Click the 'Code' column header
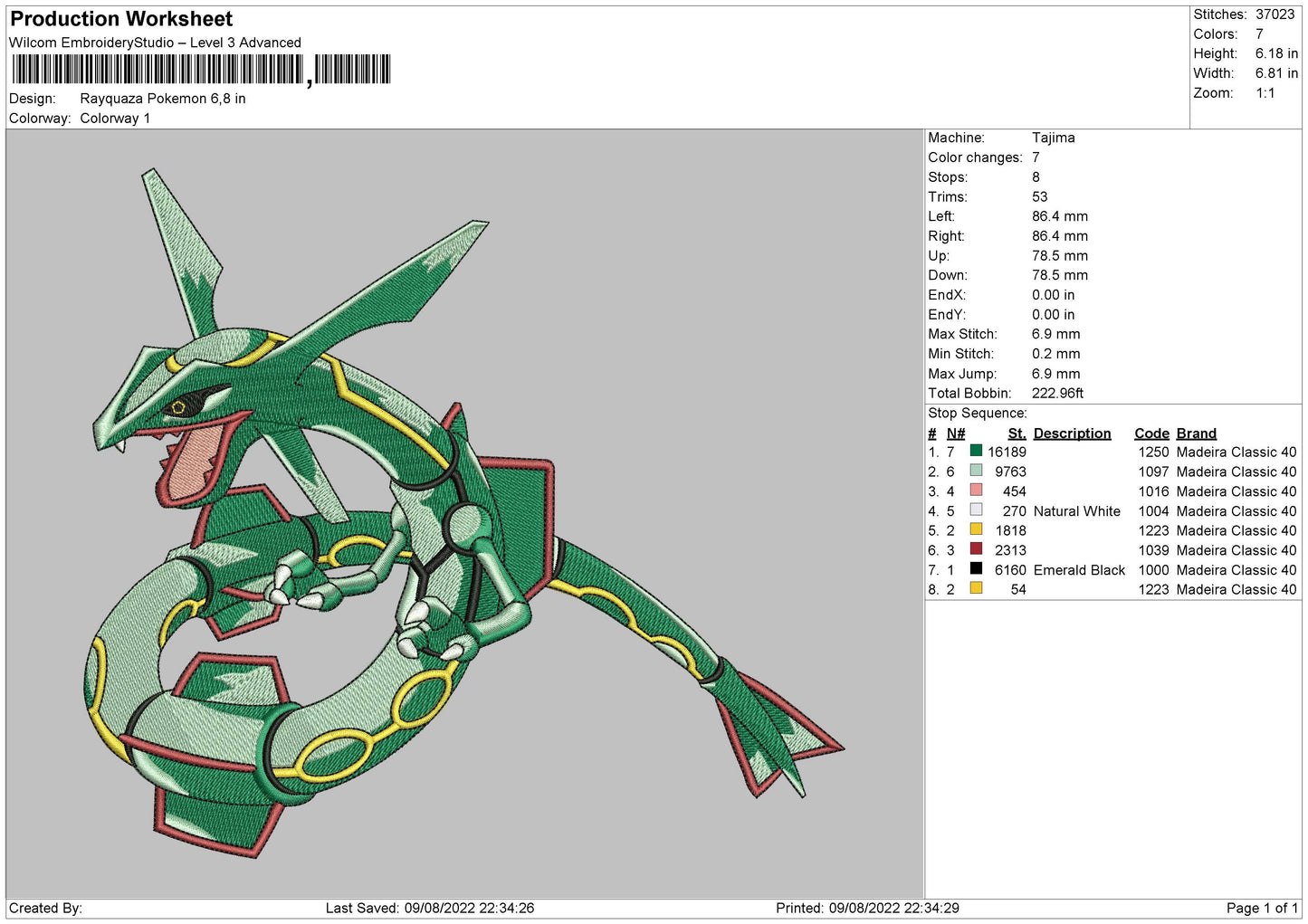Viewport: 1308px width, 924px height. 1151,433
